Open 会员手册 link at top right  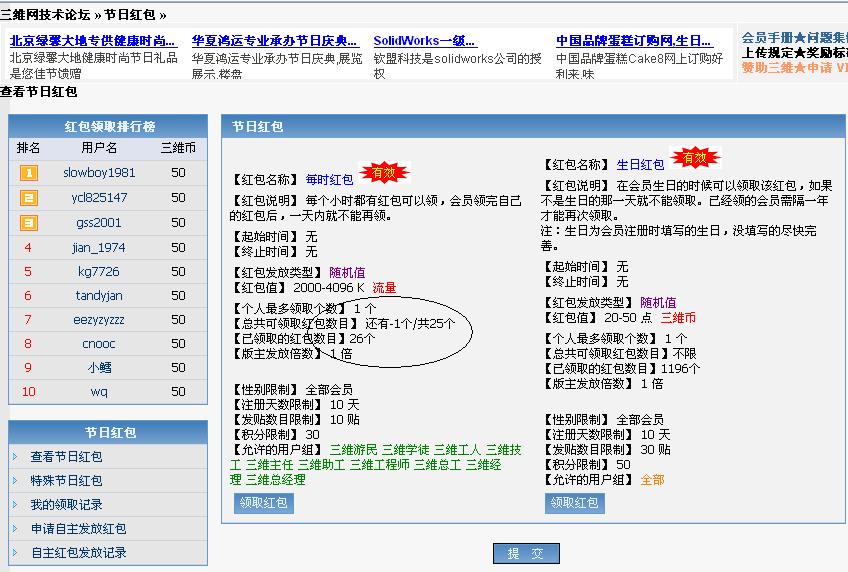[x=768, y=38]
